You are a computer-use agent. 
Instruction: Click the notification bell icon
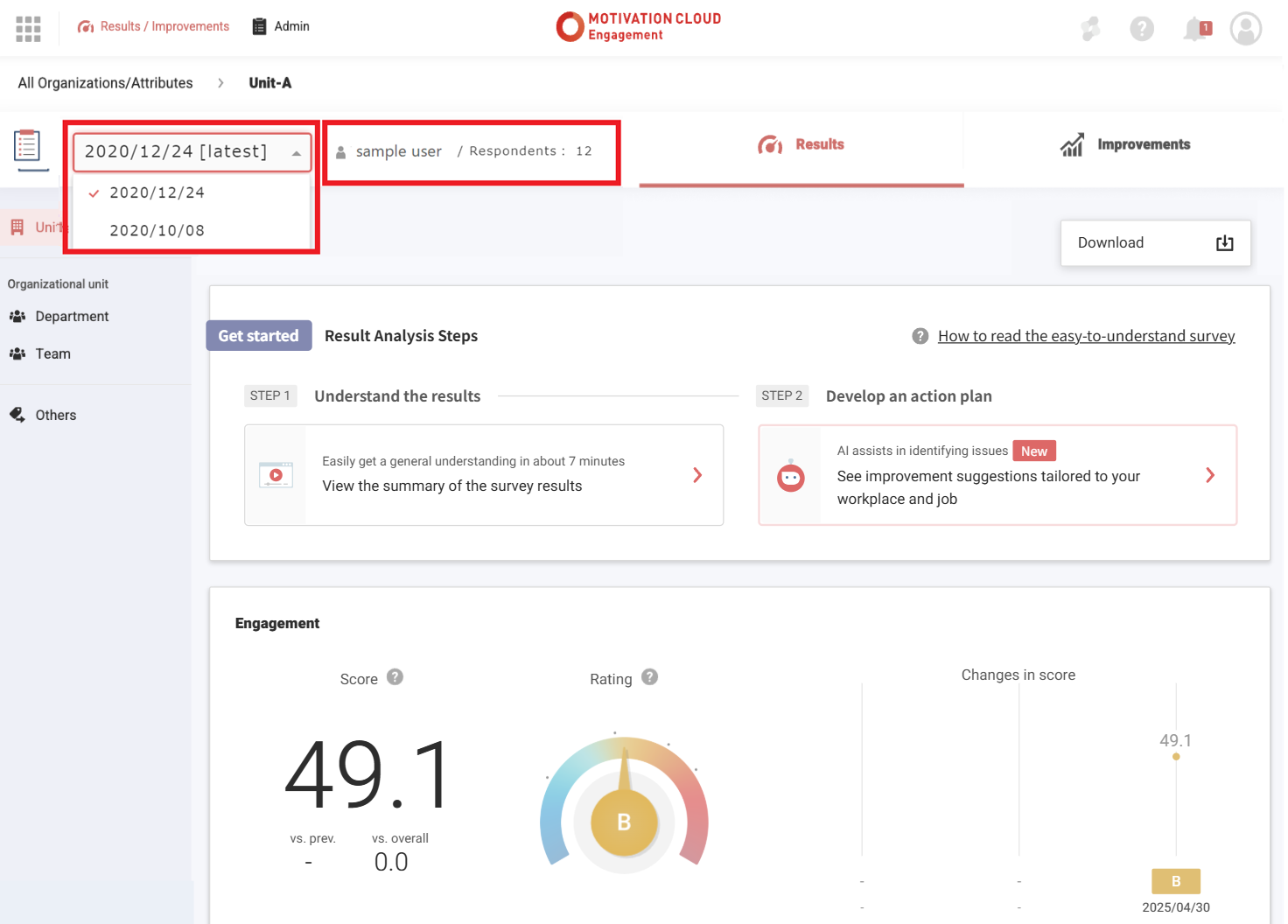click(1195, 29)
